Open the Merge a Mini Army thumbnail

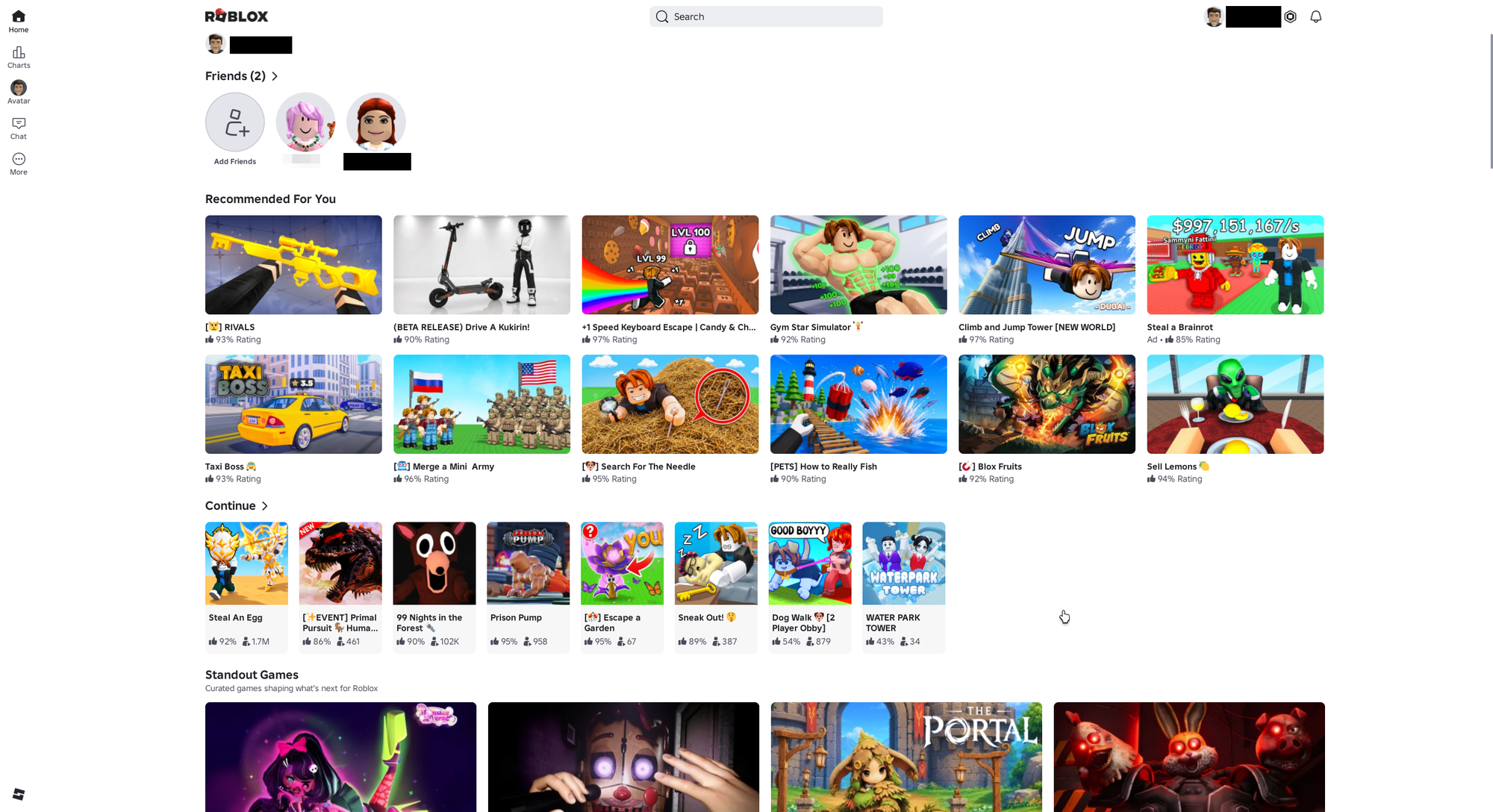(x=481, y=404)
